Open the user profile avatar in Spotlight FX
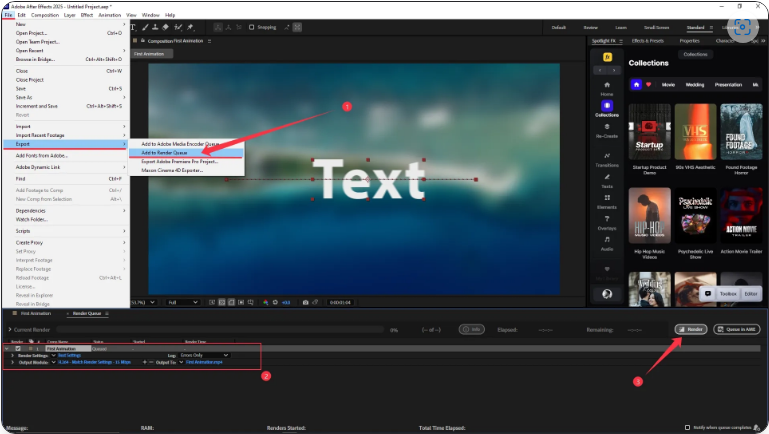This screenshot has width=769, height=434. pos(607,294)
